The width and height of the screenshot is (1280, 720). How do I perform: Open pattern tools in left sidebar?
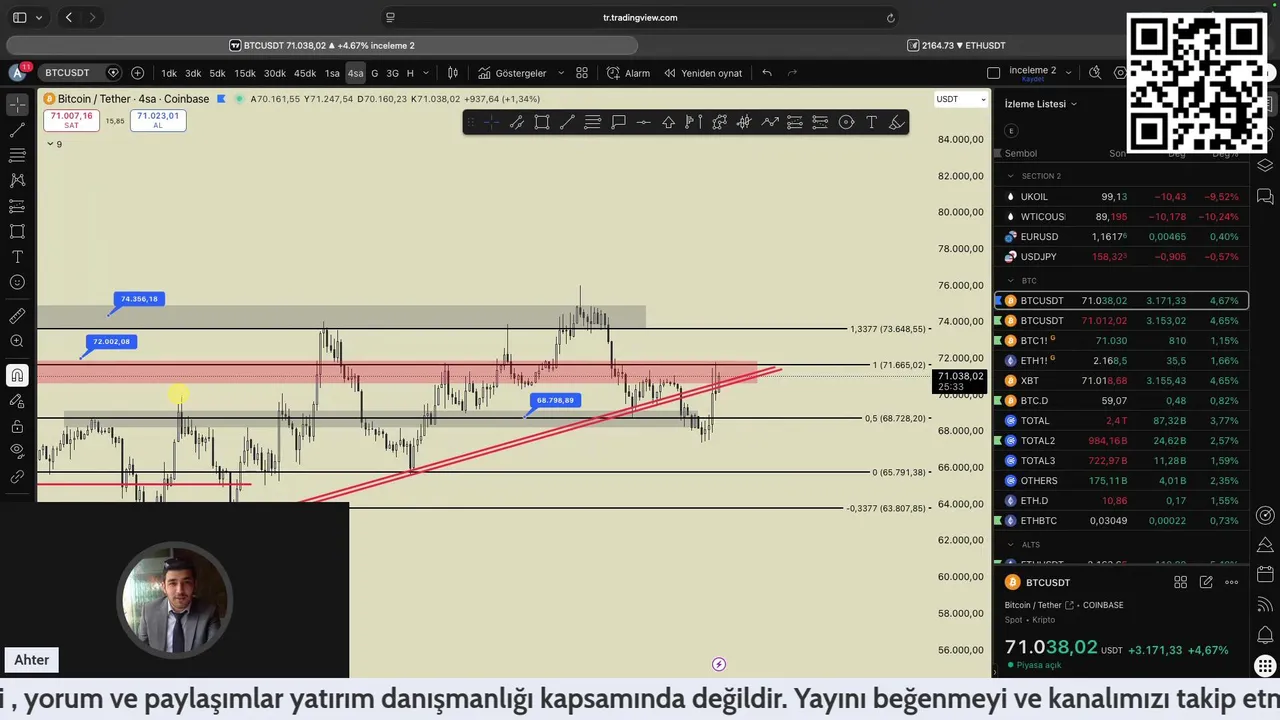[x=17, y=180]
